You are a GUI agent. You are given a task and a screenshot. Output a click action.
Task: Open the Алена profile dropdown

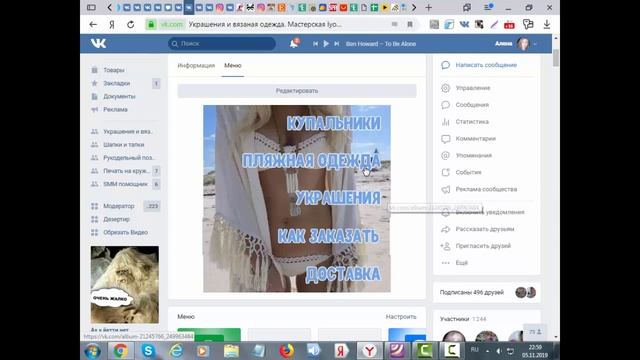click(516, 44)
